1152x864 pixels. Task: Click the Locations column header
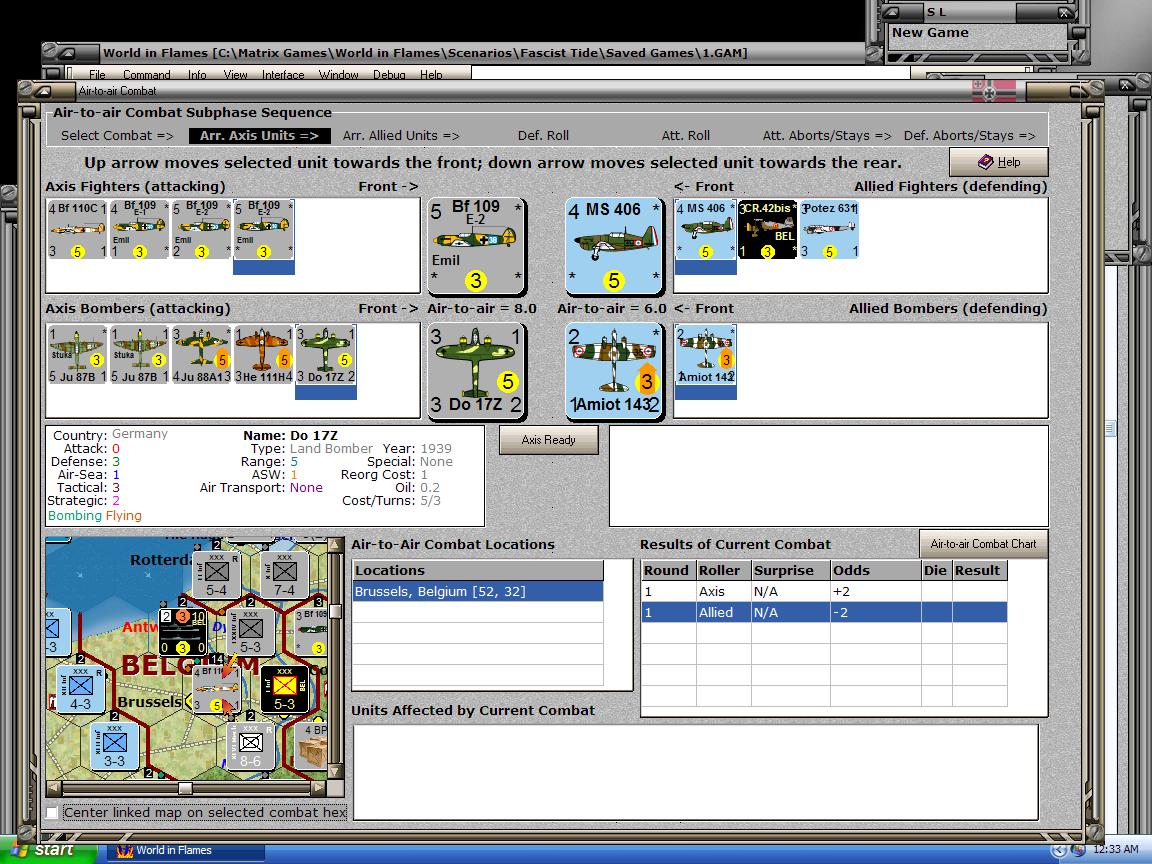[478, 570]
